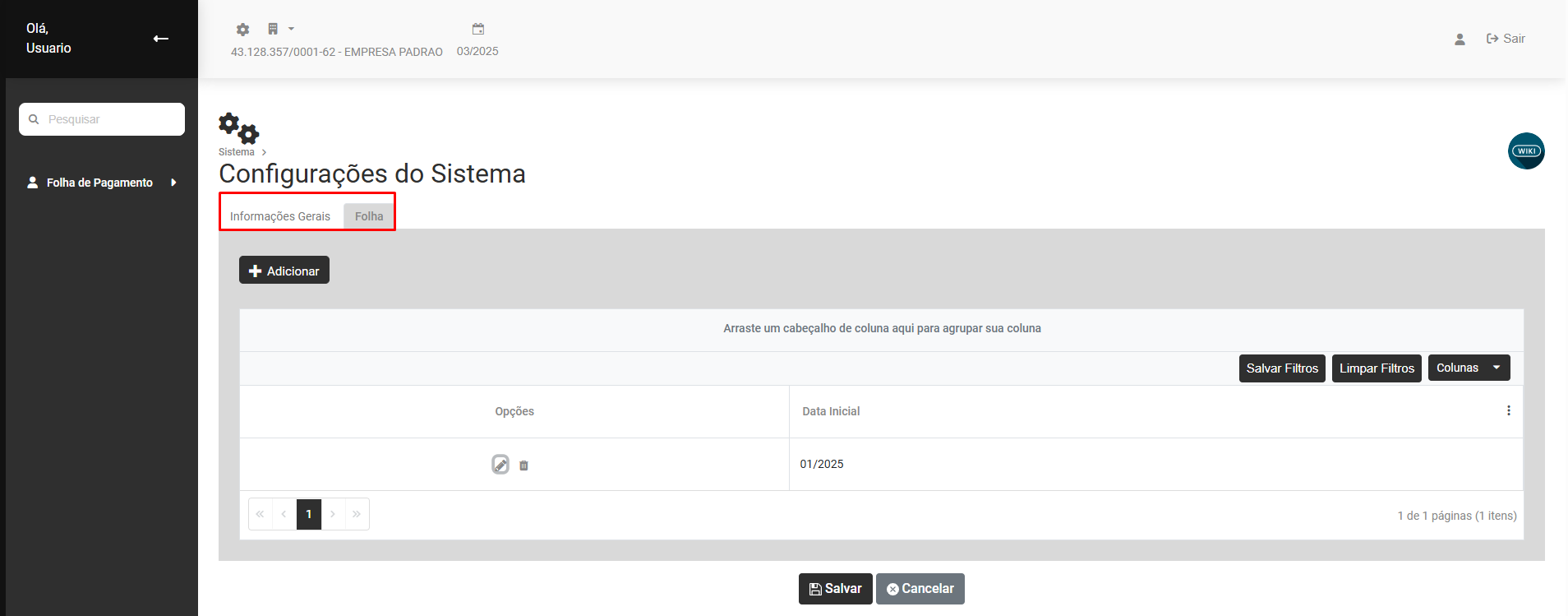Screen dimensions: 1568x616
Task: Switch to Informações Gerais tab
Action: (x=280, y=216)
